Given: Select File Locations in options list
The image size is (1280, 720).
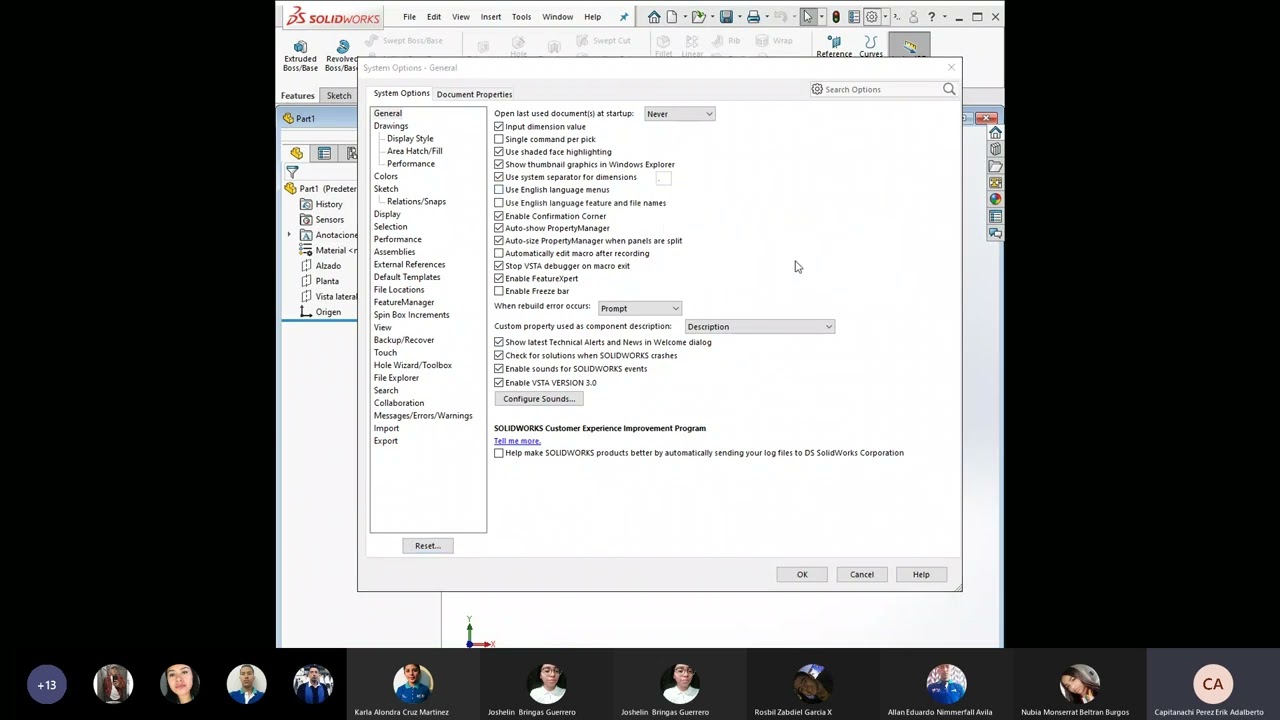Looking at the screenshot, I should pos(399,290).
